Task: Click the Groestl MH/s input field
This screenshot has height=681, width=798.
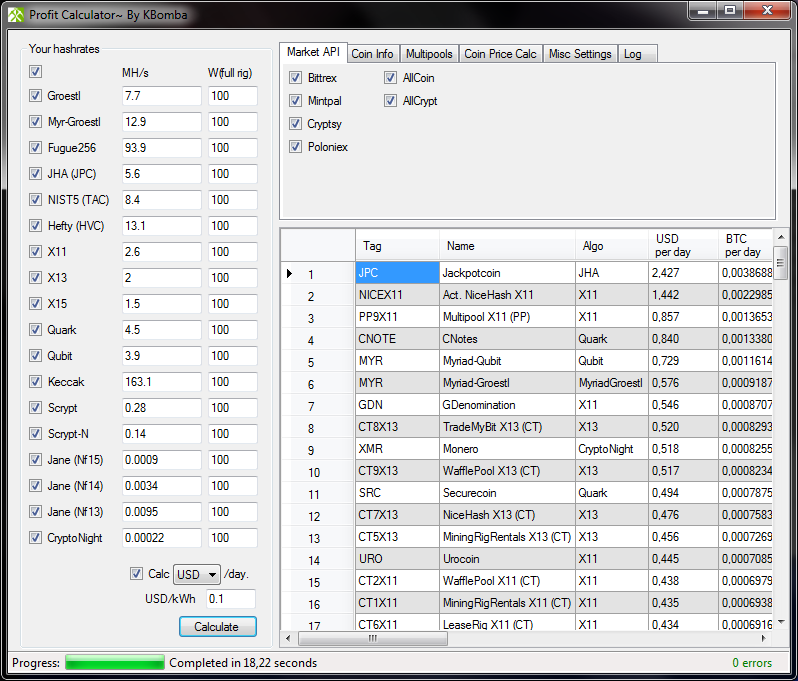Action: coord(161,96)
